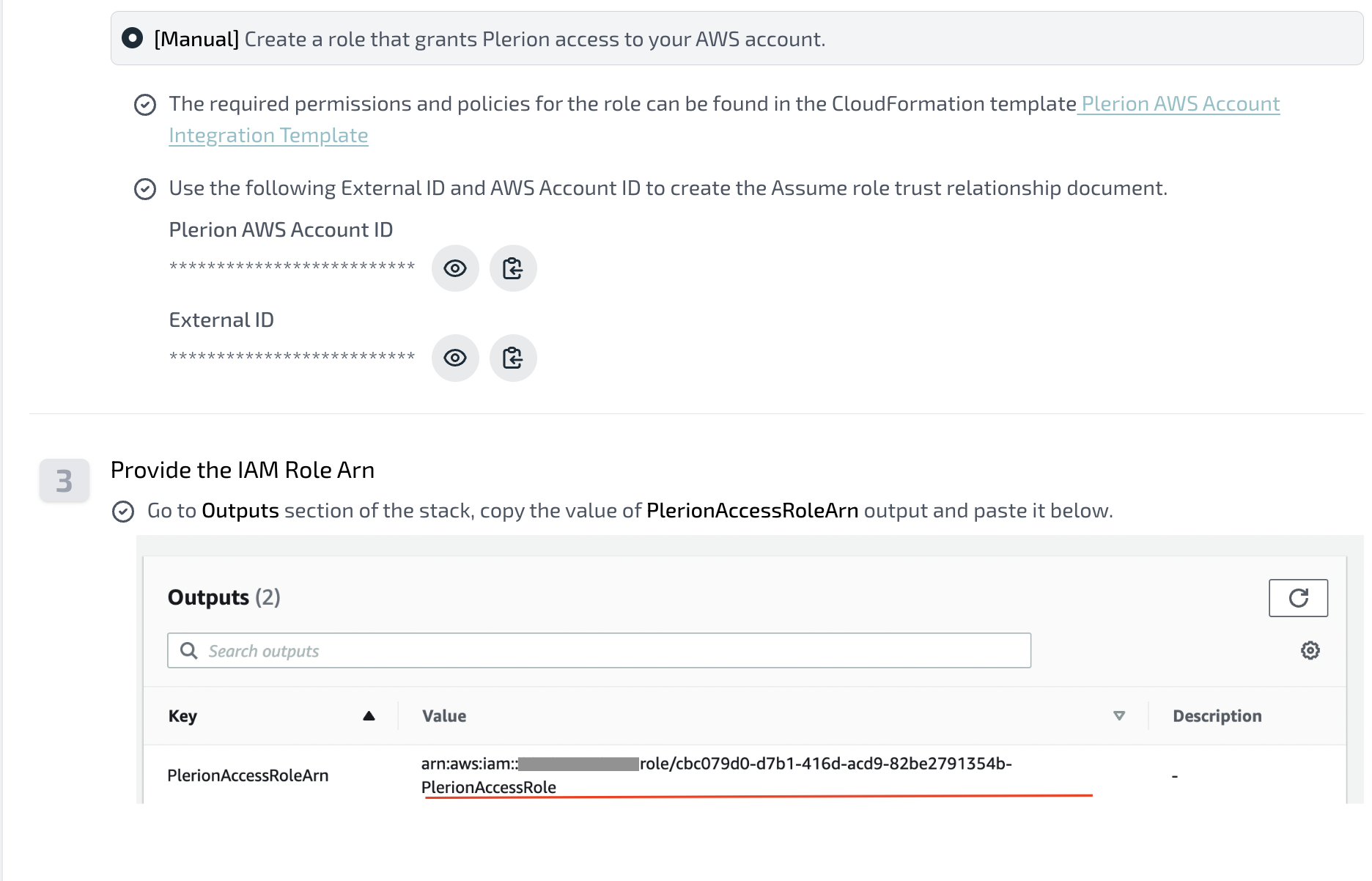The image size is (1372, 881).
Task: Copy the External ID to clipboard
Action: coord(513,358)
